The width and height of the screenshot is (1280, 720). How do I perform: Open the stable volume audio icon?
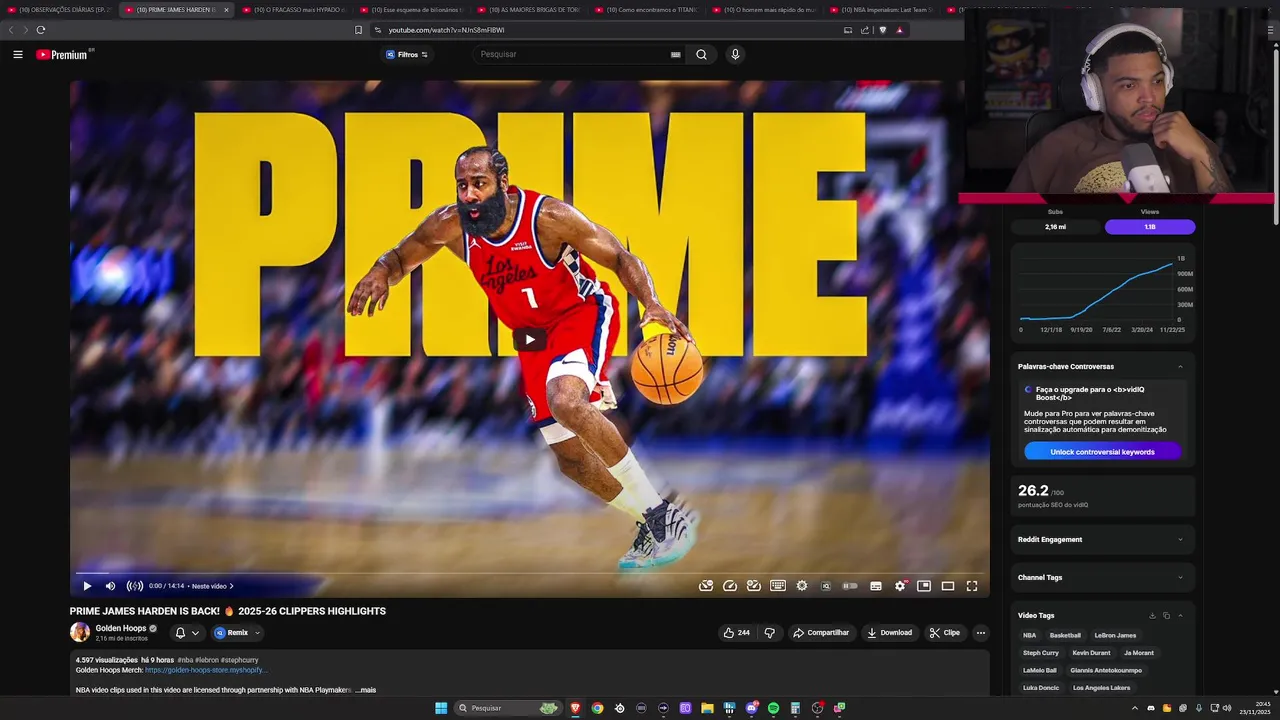coord(135,586)
